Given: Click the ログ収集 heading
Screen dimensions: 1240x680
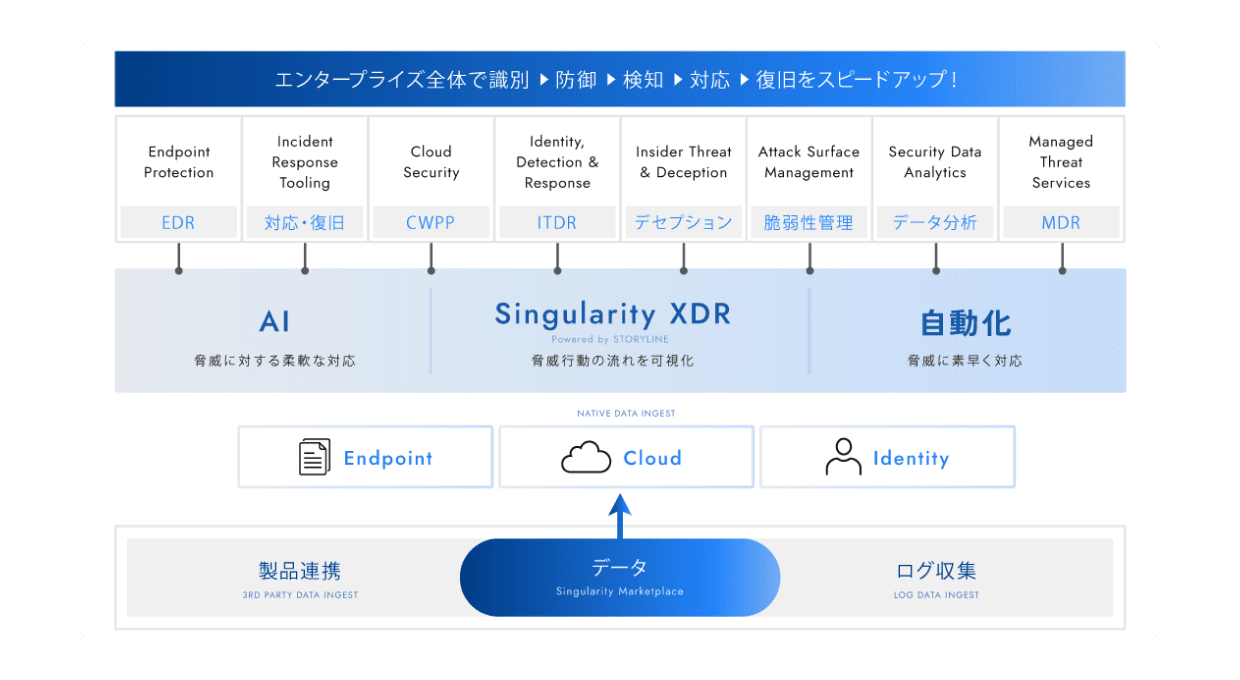Looking at the screenshot, I should 936,571.
